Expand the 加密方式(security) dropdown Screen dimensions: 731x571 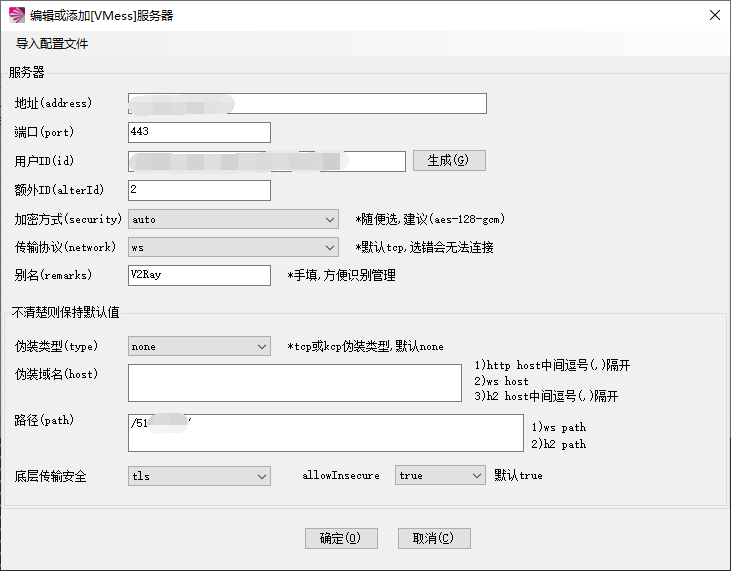coord(233,219)
